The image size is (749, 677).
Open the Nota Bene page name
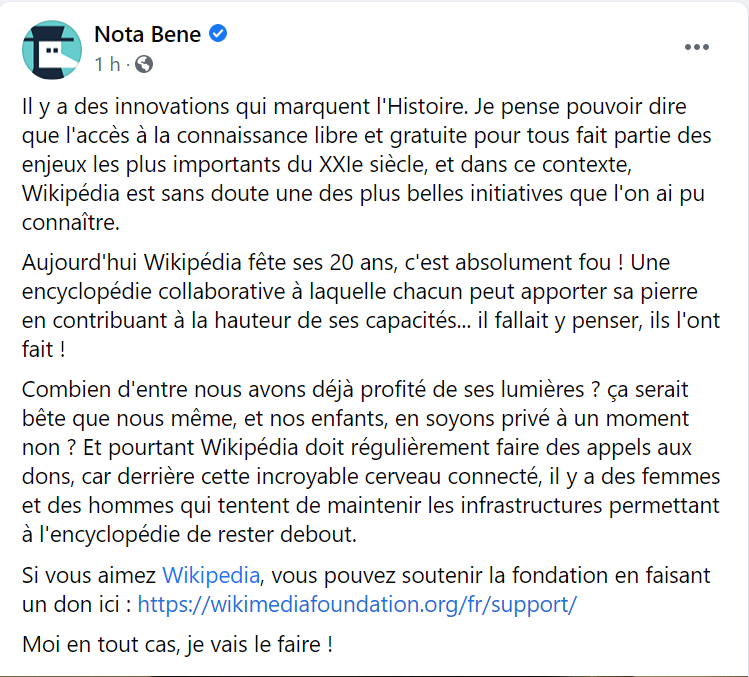pos(148,34)
